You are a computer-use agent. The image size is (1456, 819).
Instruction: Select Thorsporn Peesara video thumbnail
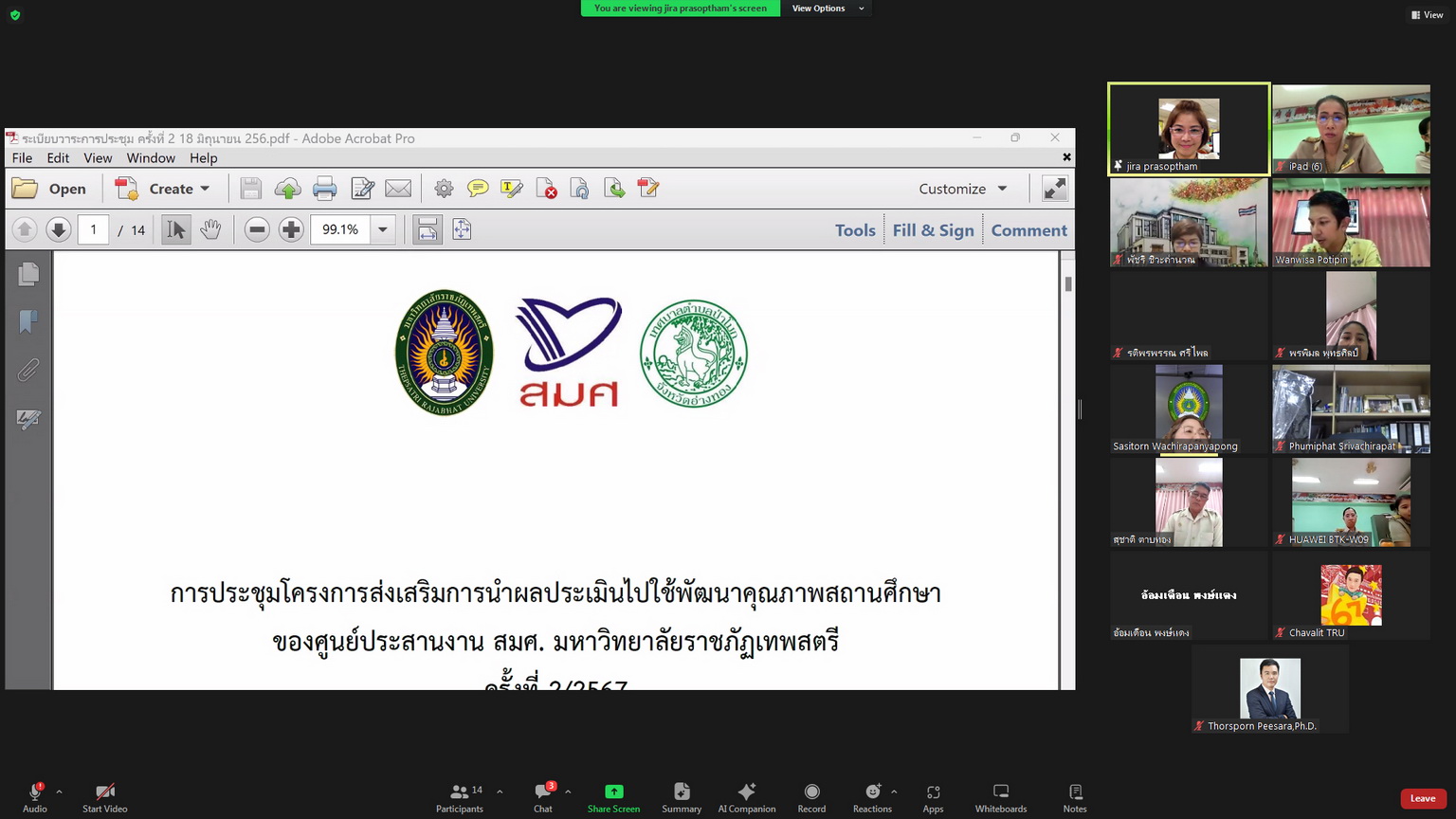1270,689
